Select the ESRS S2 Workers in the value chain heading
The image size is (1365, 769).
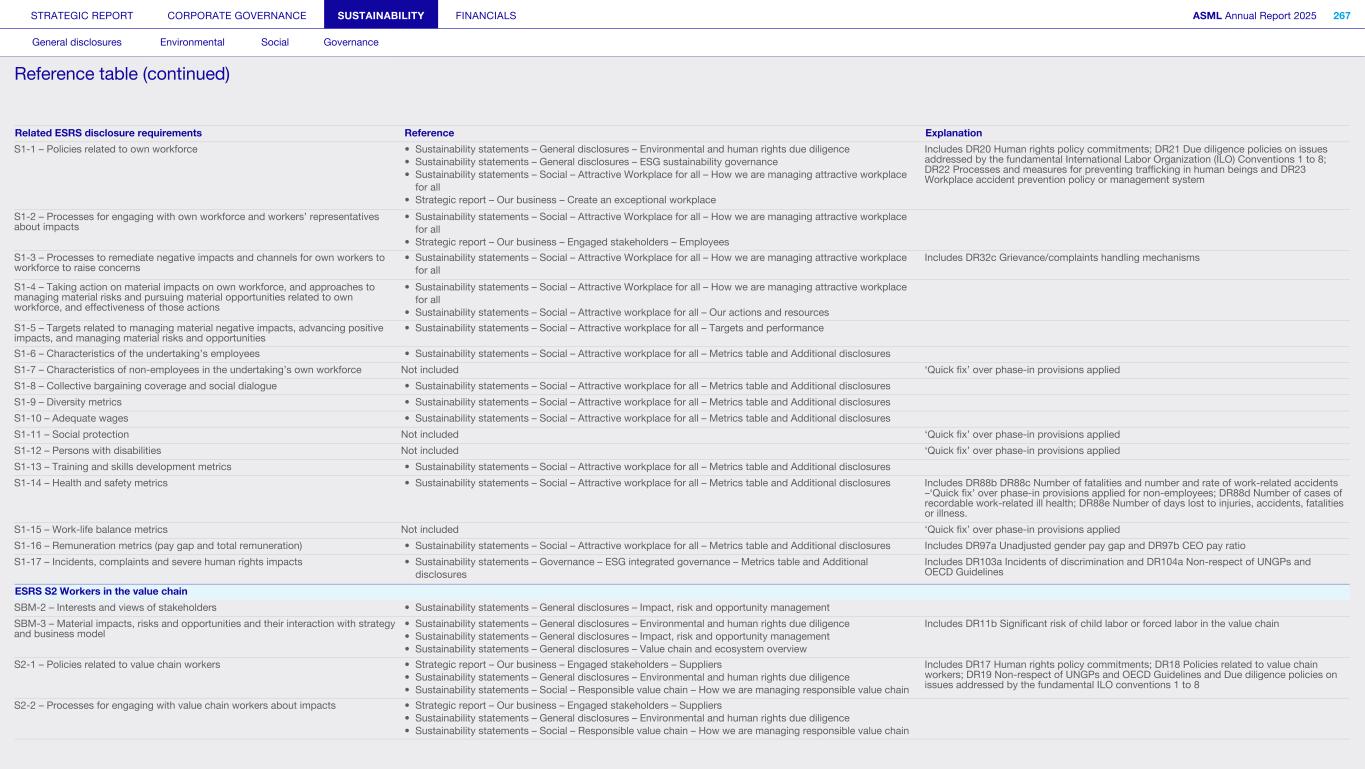tap(101, 591)
